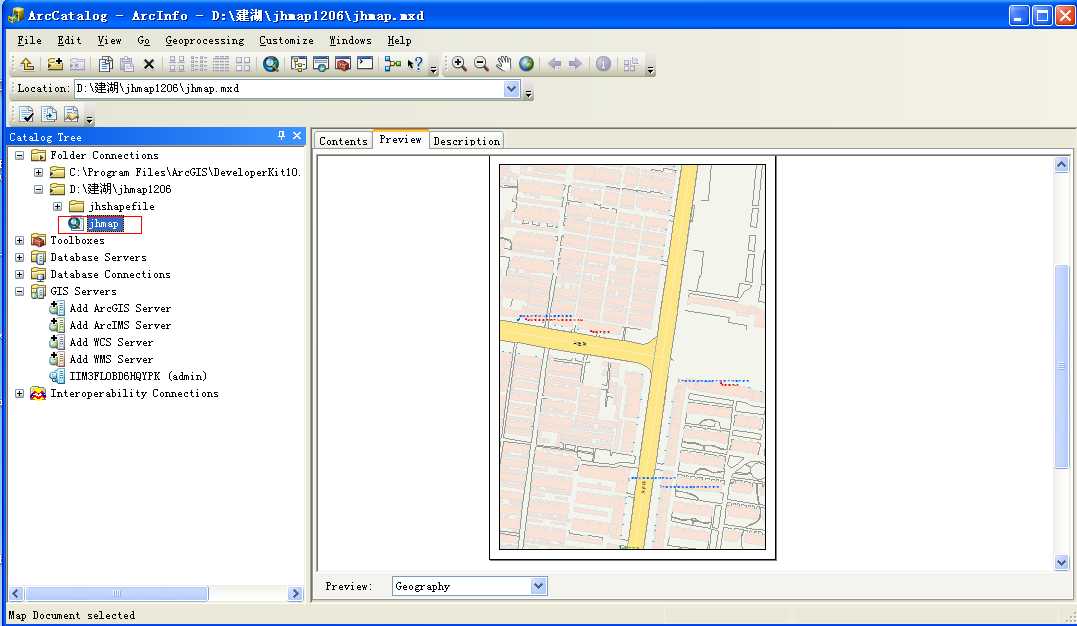The width and height of the screenshot is (1077, 626).
Task: Switch to the Contents tab
Action: coord(343,141)
